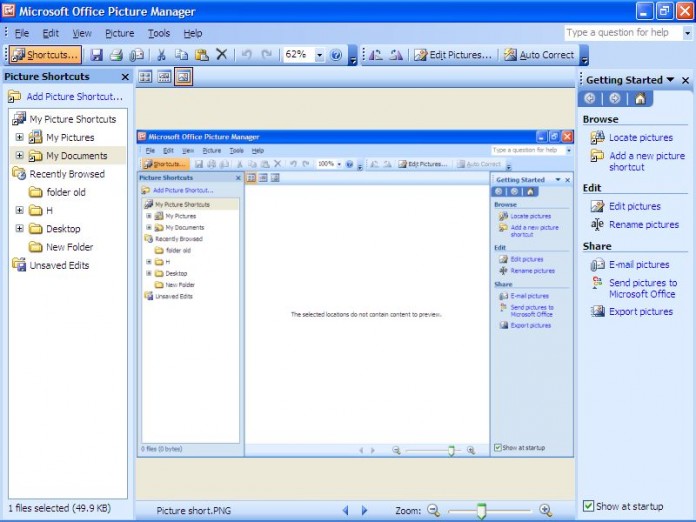Close the Picture Shortcuts pane
This screenshot has width=696, height=522.
pos(125,77)
